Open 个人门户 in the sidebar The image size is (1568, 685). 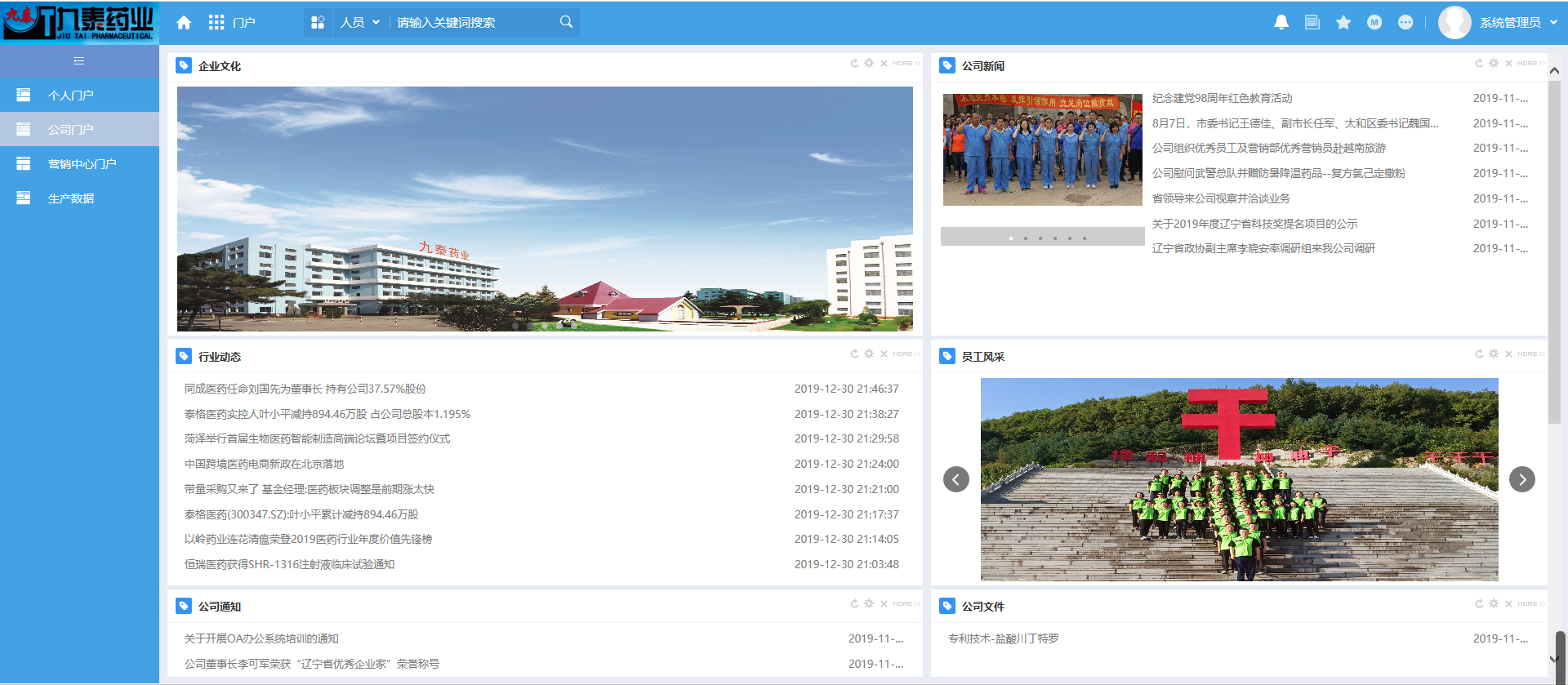[x=79, y=96]
